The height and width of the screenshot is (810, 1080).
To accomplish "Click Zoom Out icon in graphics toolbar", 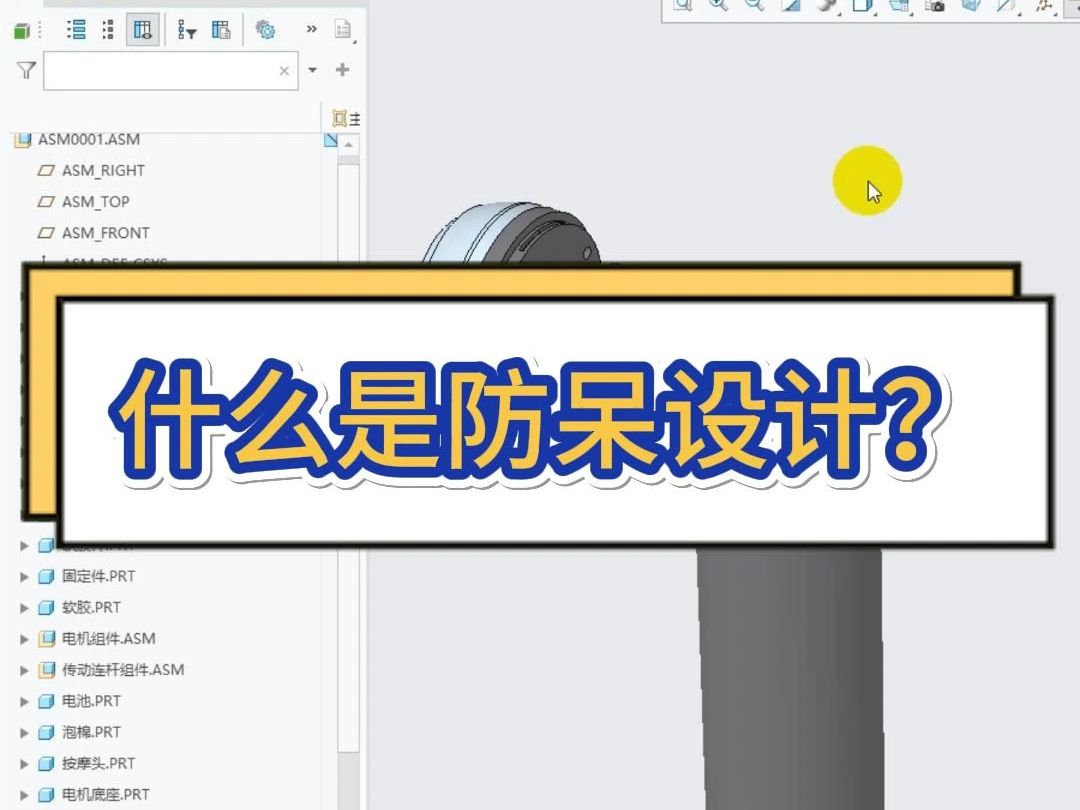I will click(x=754, y=5).
